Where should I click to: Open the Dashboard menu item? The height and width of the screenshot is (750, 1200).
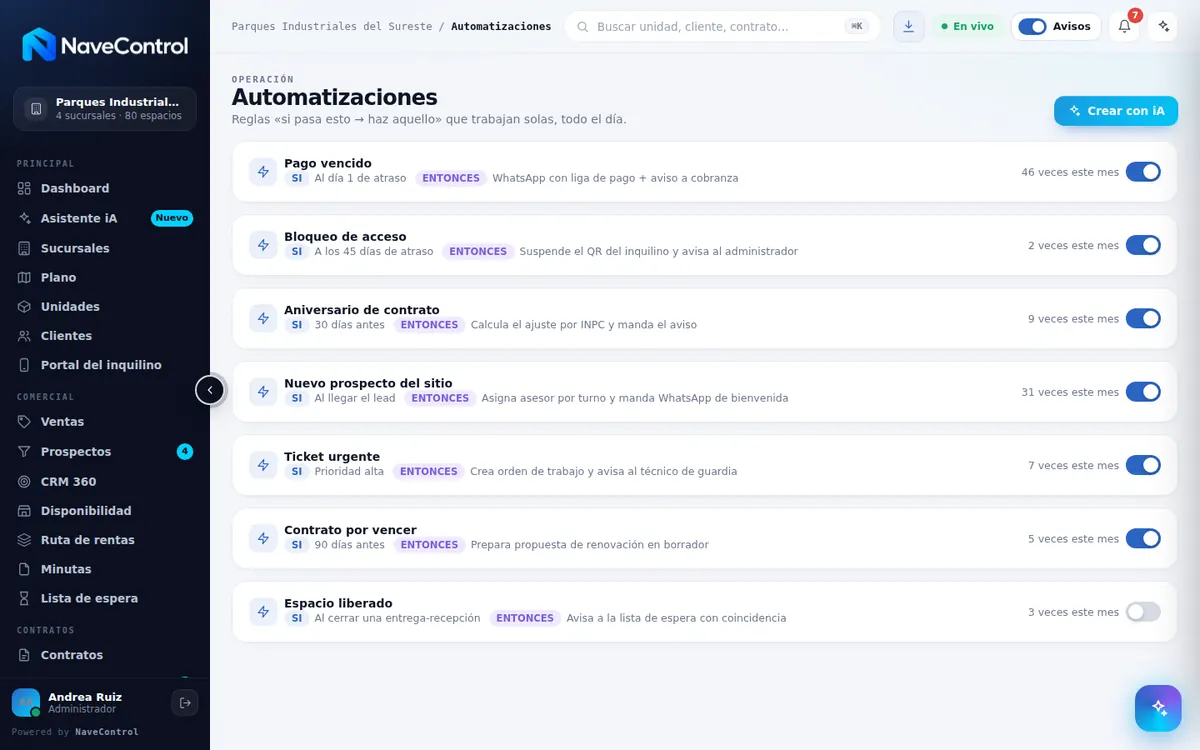coord(105,188)
